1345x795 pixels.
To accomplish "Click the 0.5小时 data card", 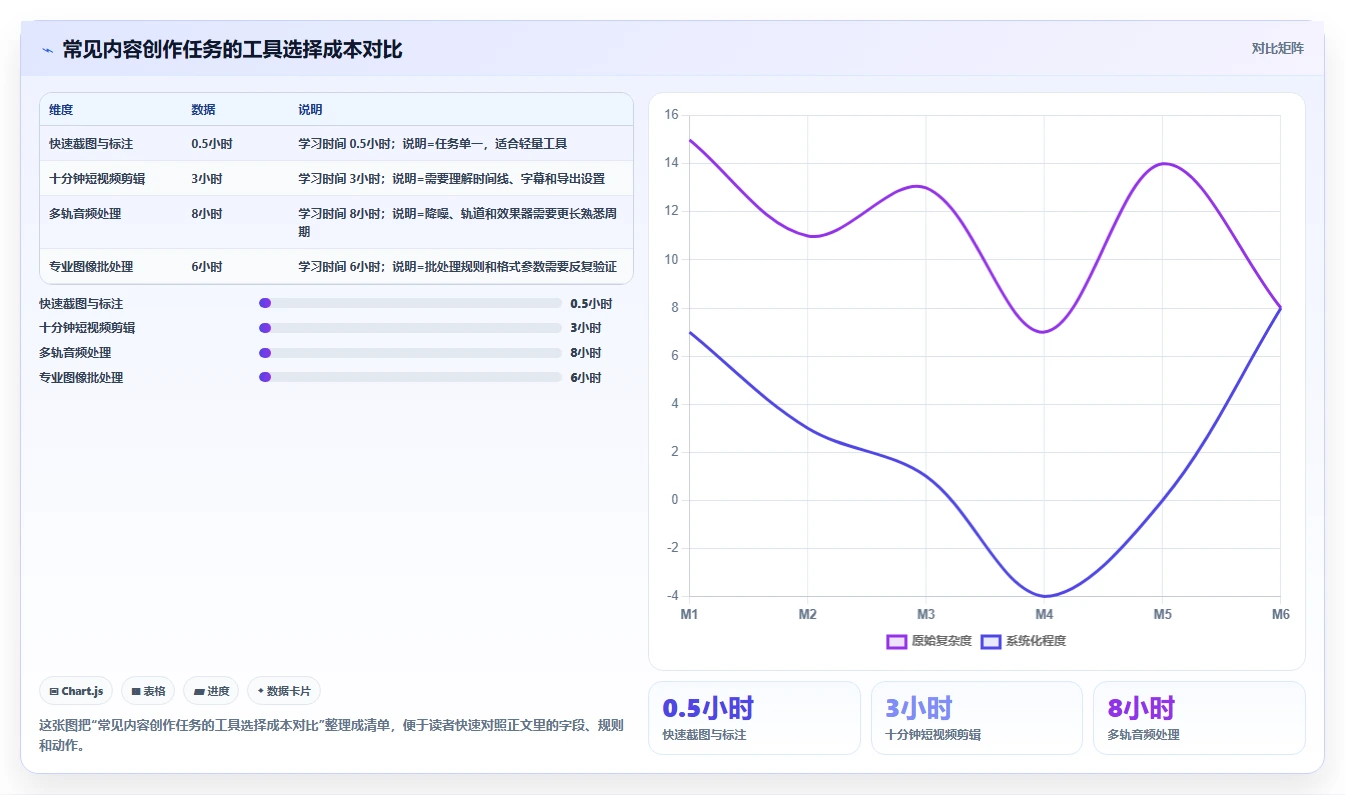I will coord(754,718).
